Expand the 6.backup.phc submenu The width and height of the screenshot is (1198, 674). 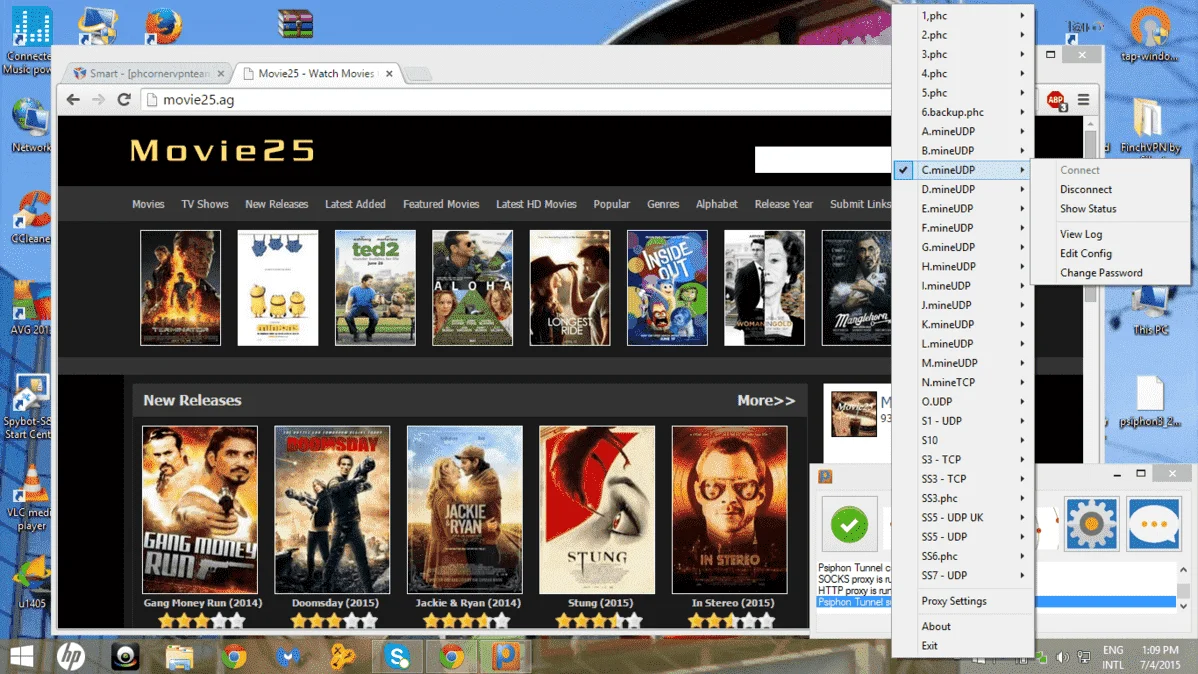pyautogui.click(x=963, y=112)
